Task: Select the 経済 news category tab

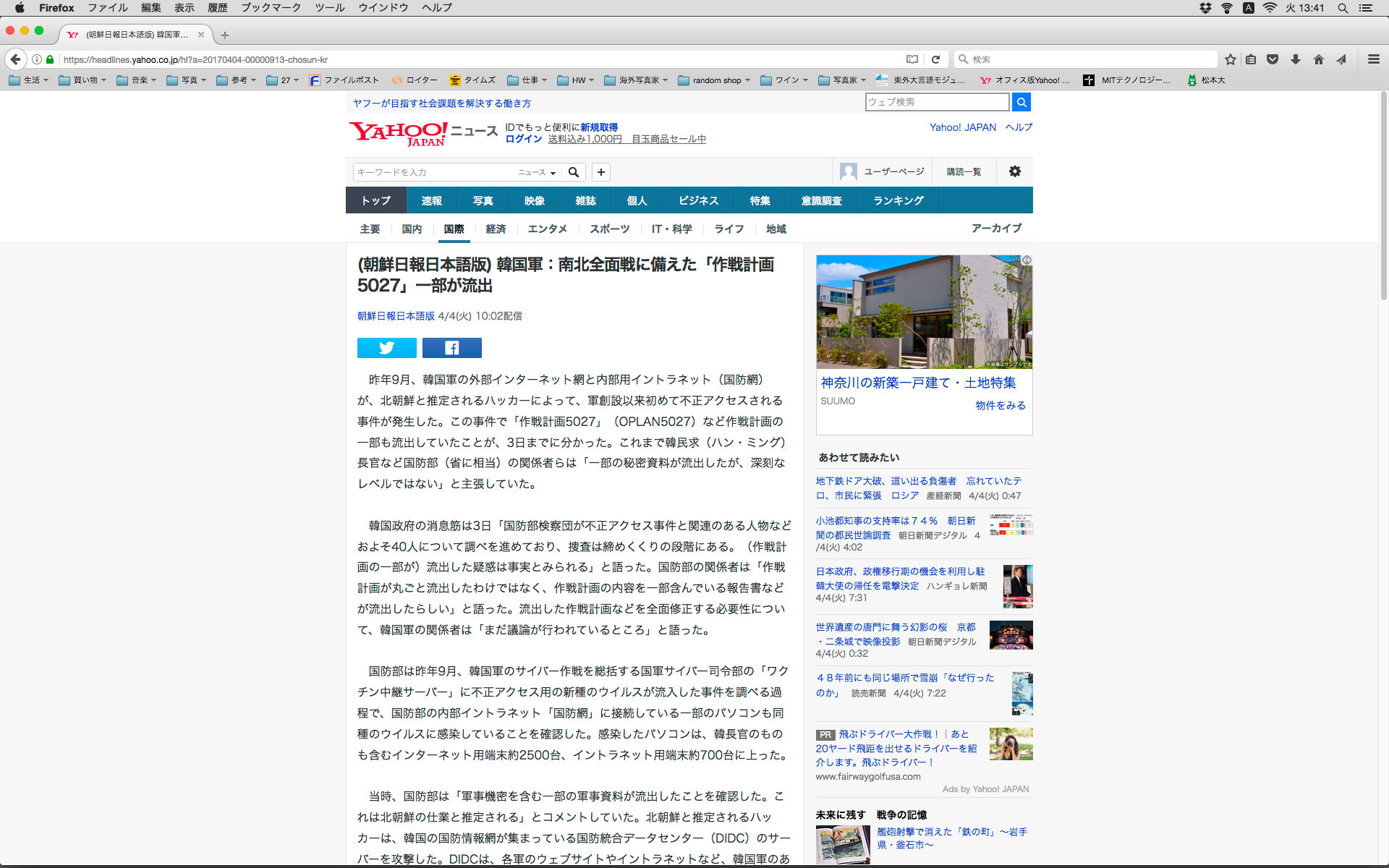Action: [496, 229]
